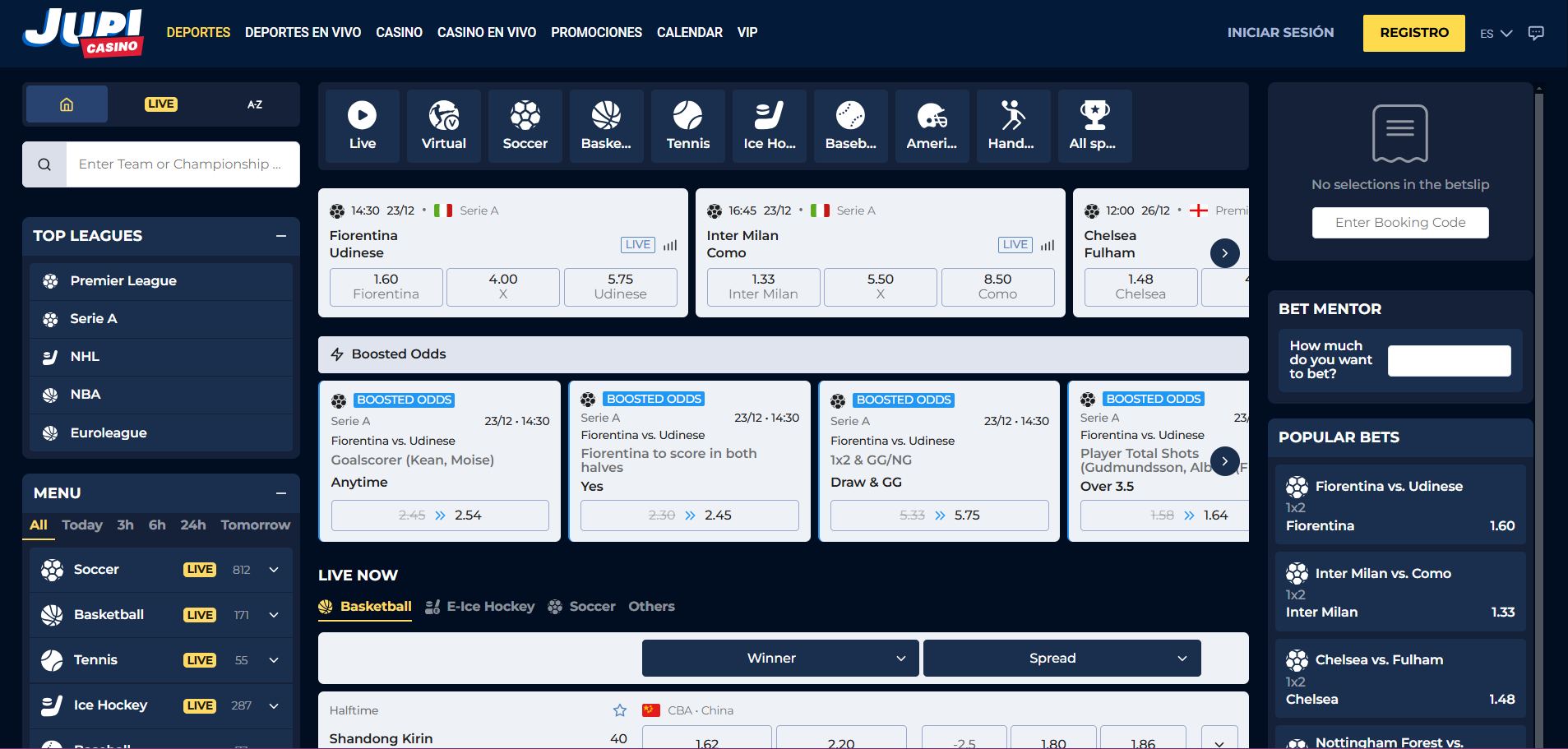Select the Others live now tab

pos(651,607)
